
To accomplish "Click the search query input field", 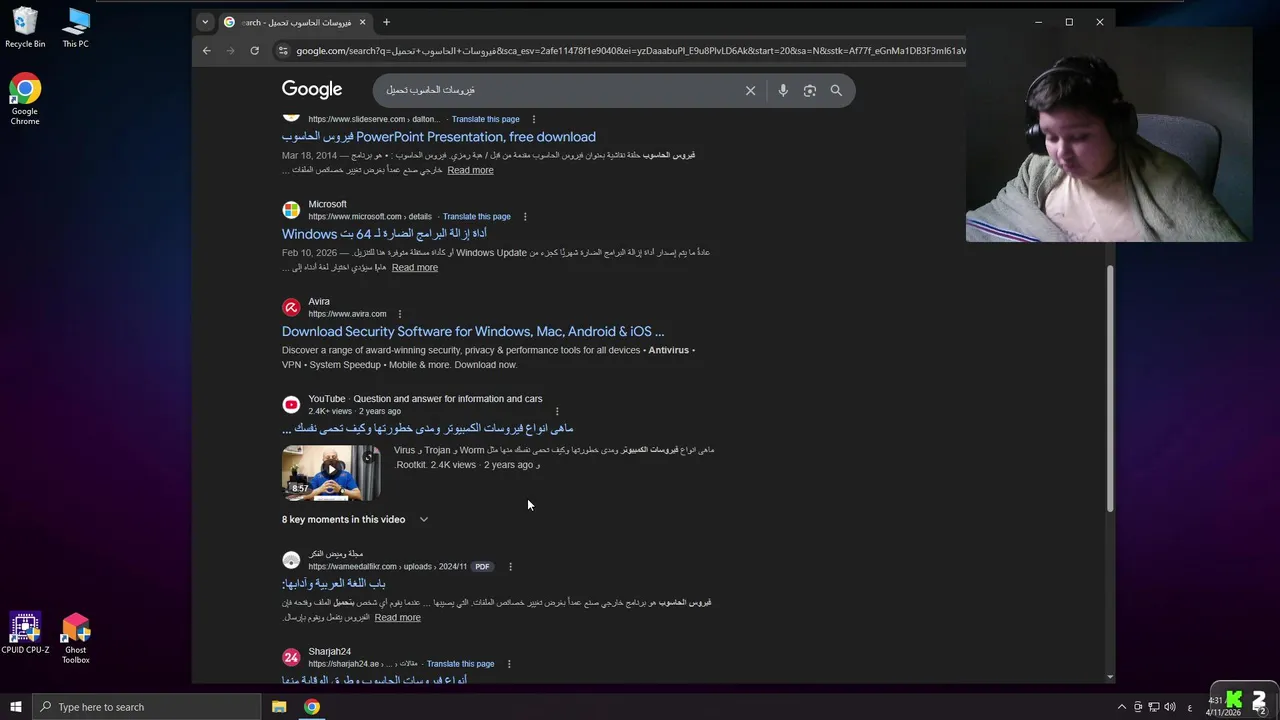I will coord(560,90).
